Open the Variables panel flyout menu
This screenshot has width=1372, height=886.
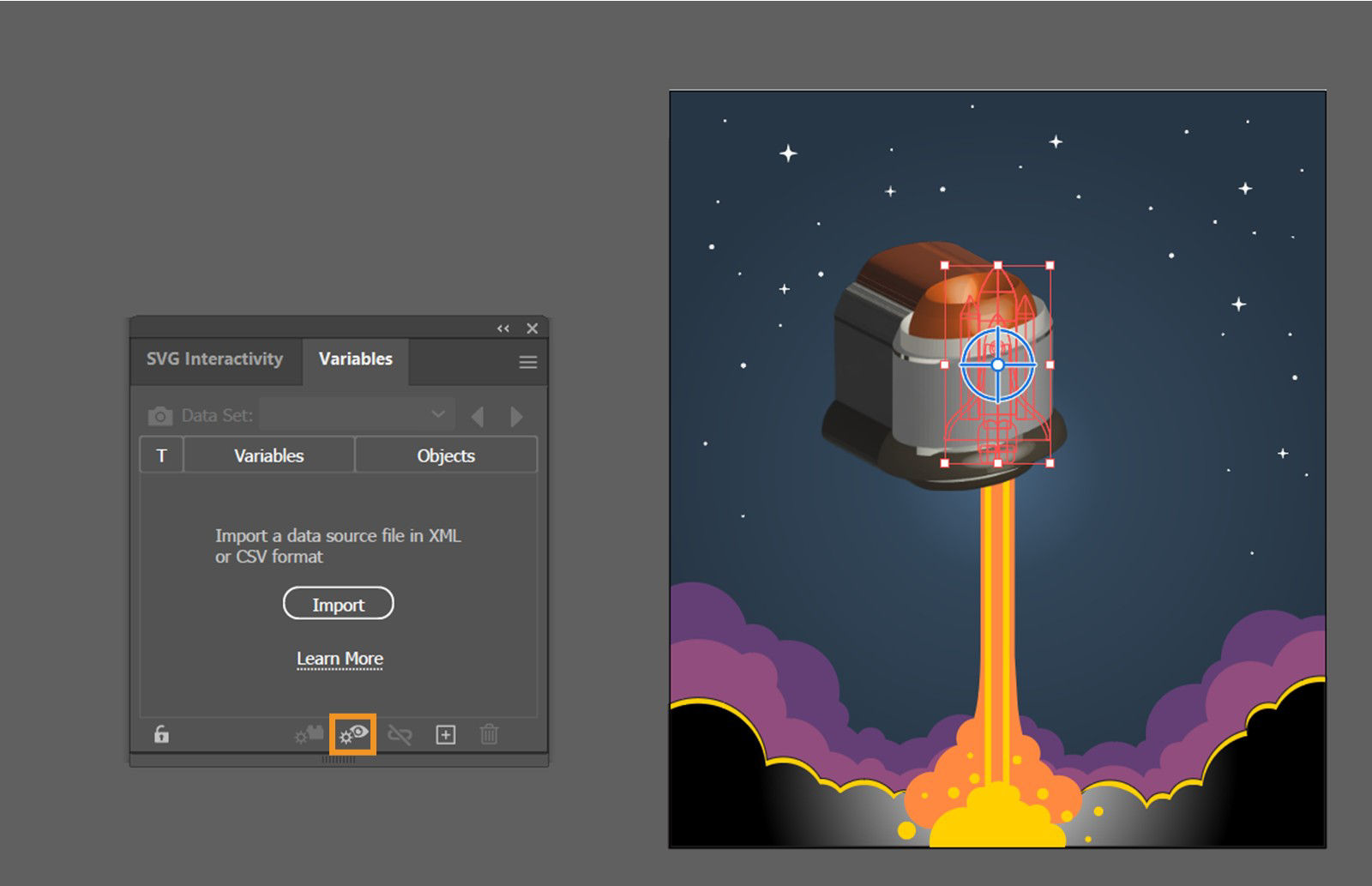(x=527, y=361)
